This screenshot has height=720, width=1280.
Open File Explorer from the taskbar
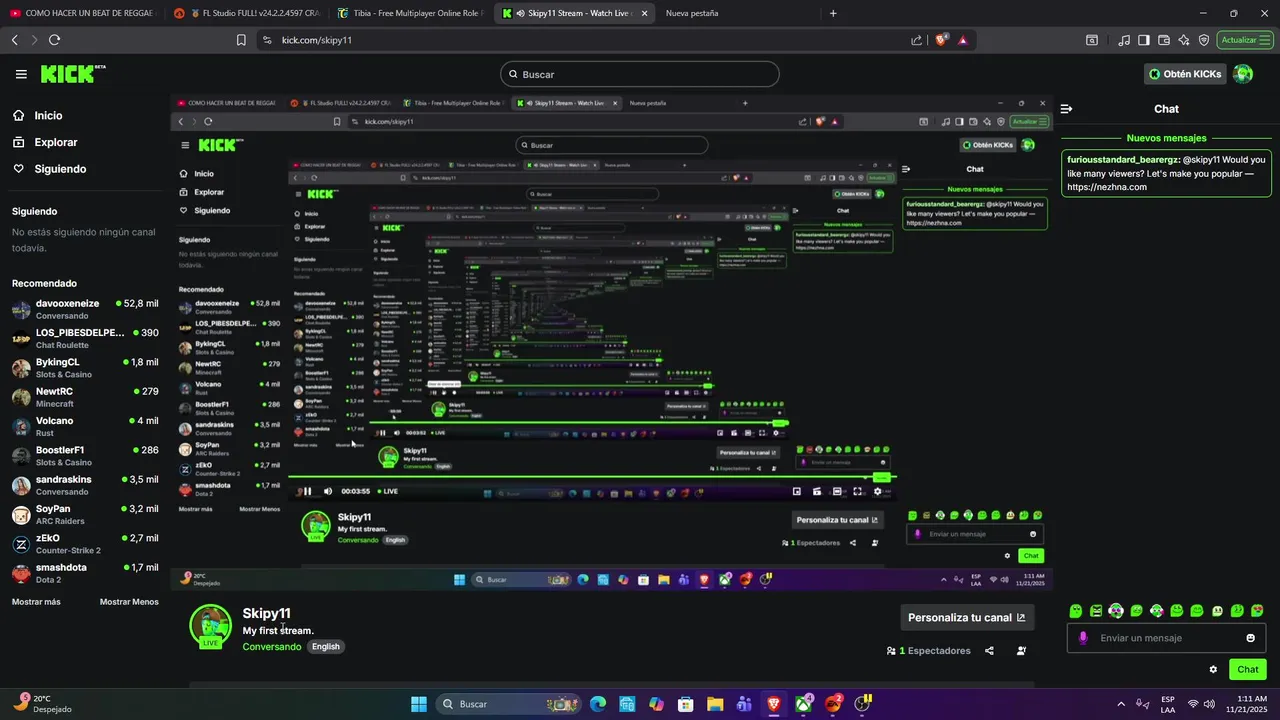(715, 704)
